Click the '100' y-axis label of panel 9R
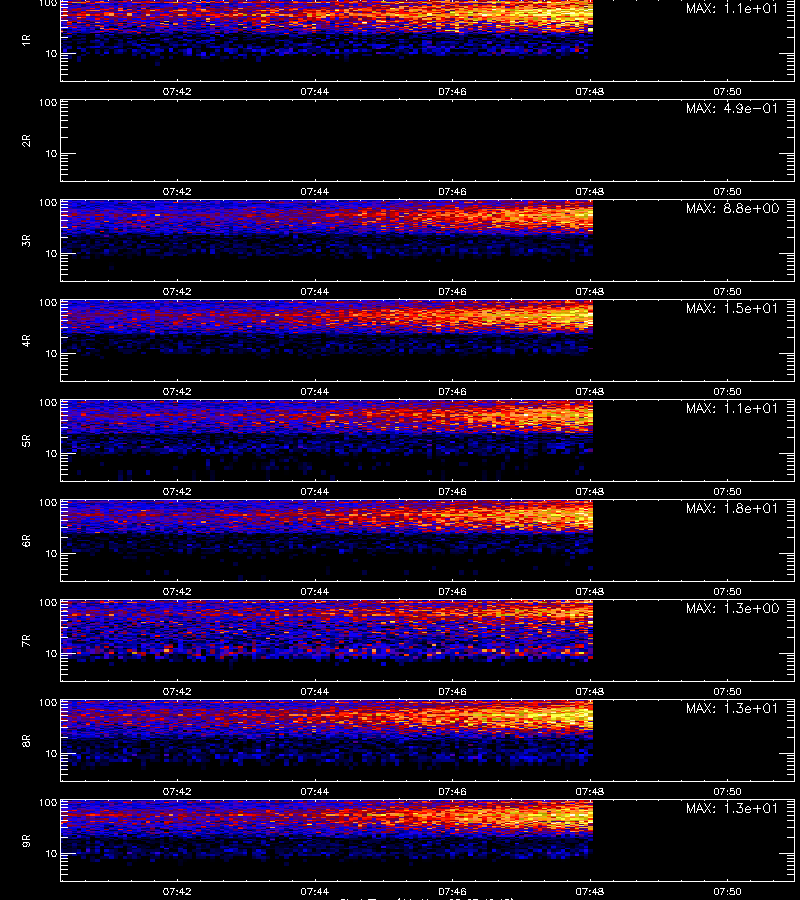Screen dimensions: 800x900 [48, 802]
